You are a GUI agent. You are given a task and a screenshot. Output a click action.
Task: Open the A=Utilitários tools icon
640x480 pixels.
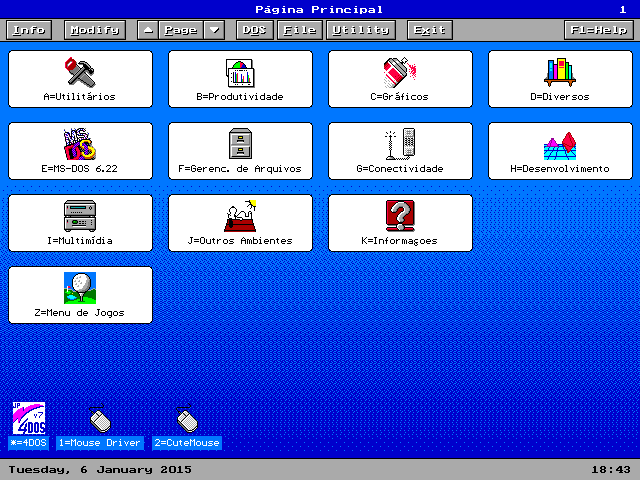click(x=80, y=72)
